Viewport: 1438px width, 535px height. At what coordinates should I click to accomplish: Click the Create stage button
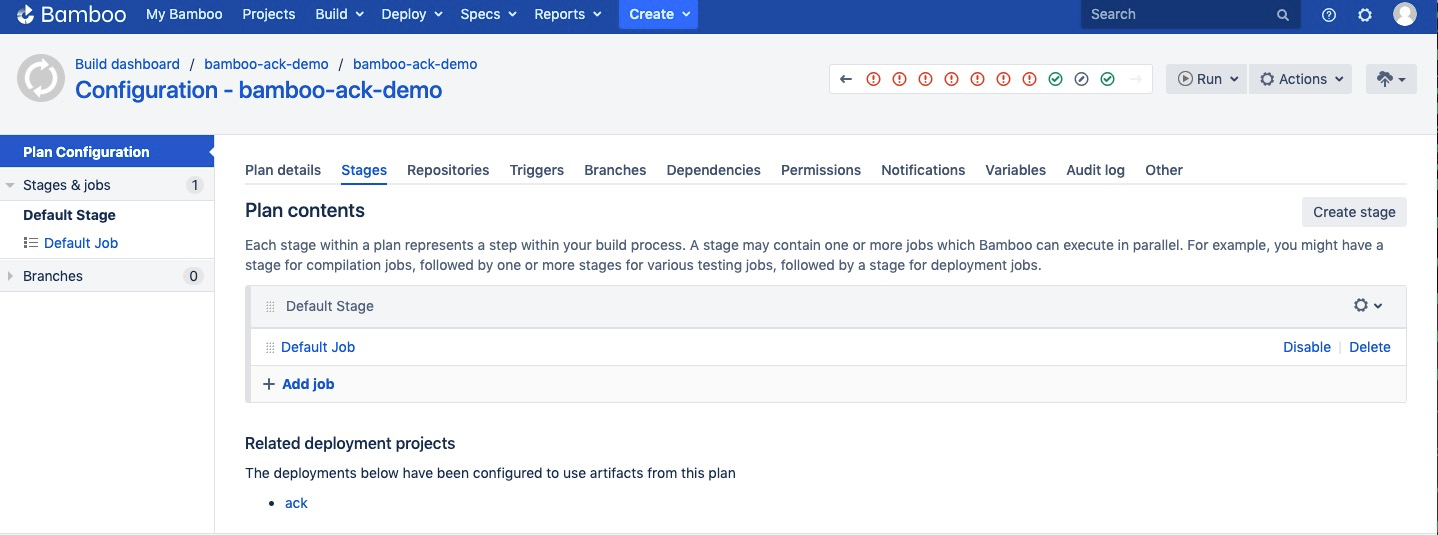[x=1354, y=212]
